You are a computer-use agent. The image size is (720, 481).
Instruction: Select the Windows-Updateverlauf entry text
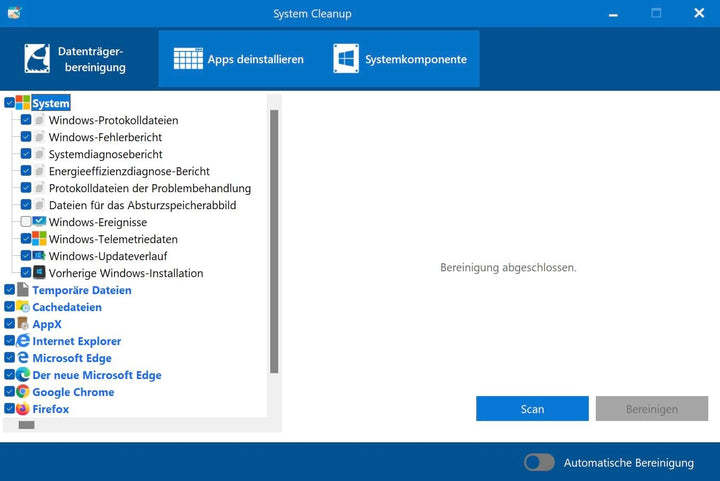(x=108, y=256)
